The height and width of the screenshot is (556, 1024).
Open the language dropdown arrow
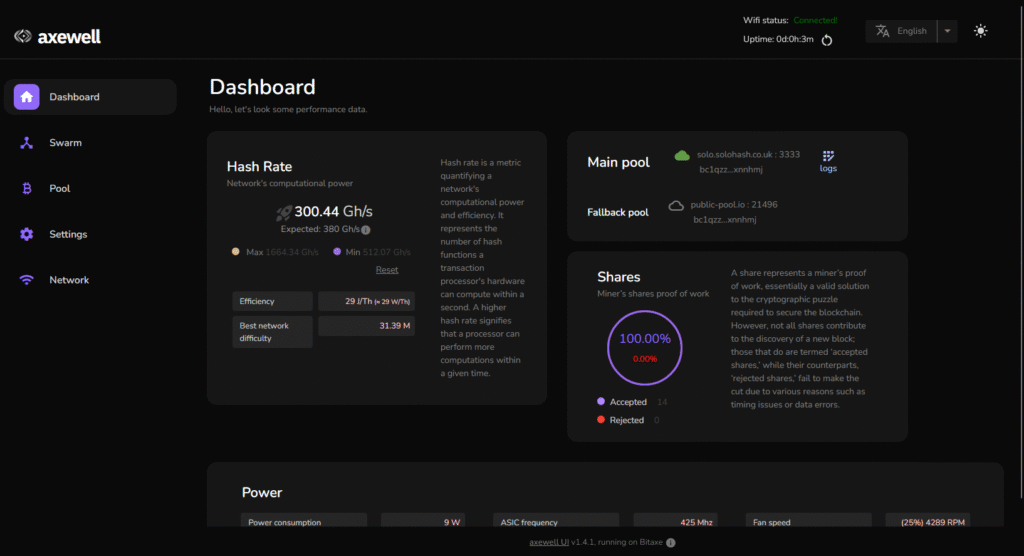pos(947,31)
